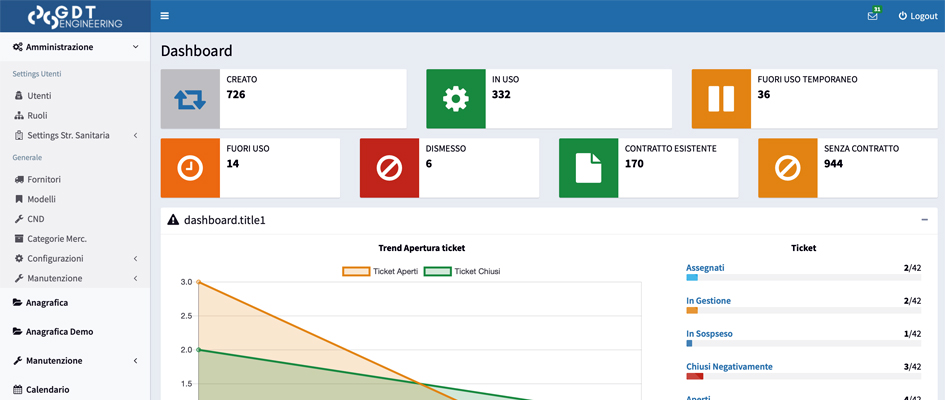Click the Fornitori truck icon

tap(19, 180)
